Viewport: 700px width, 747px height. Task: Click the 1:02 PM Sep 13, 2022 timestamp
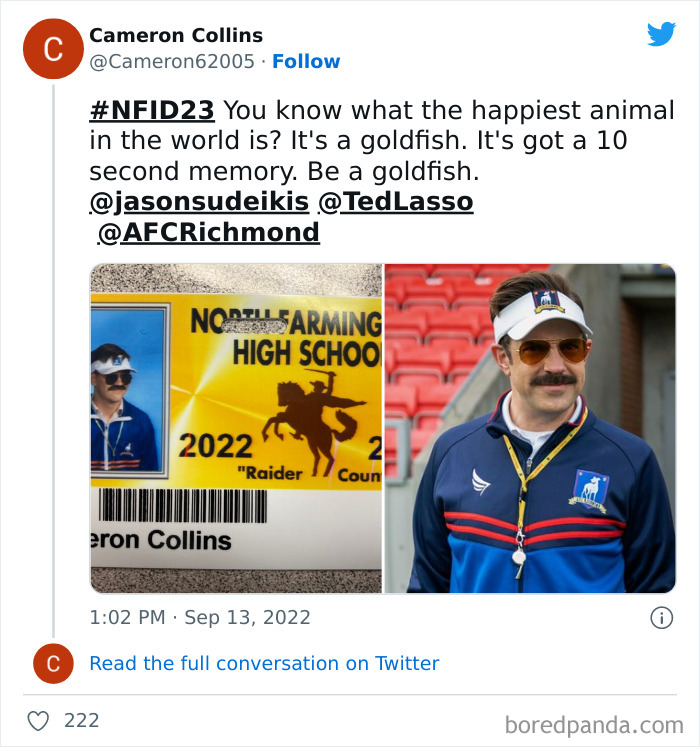[x=200, y=618]
